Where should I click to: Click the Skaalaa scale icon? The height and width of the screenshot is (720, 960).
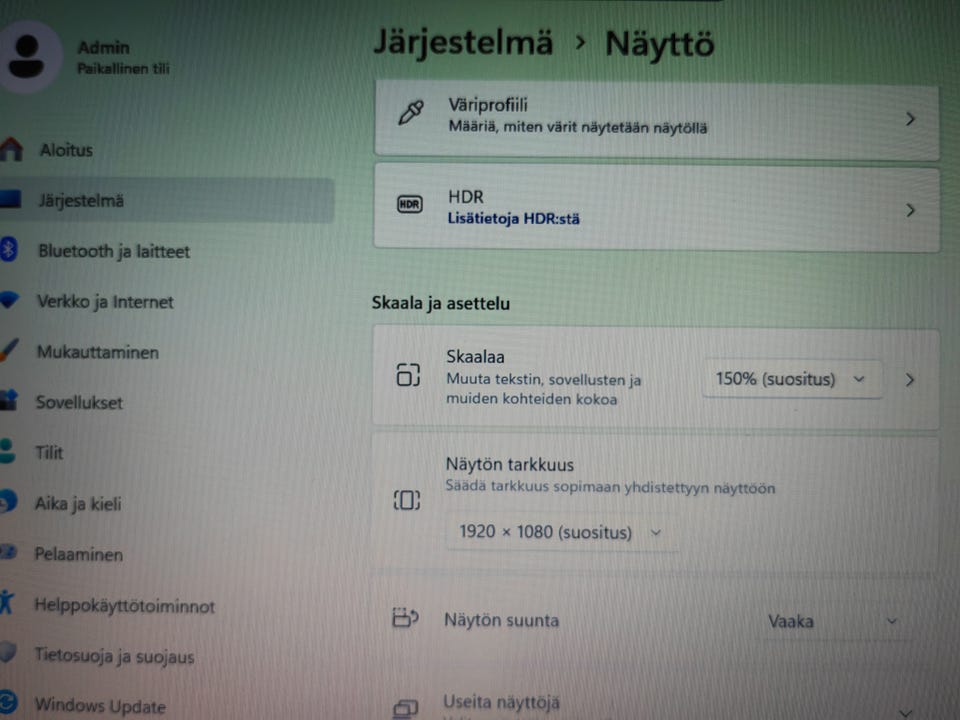408,375
